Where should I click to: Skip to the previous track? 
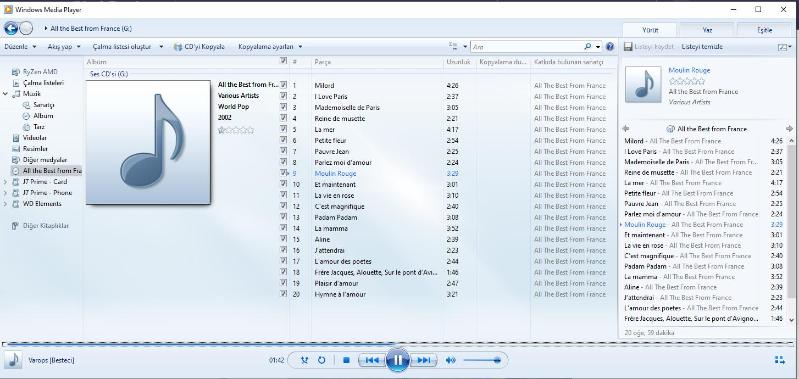pos(372,360)
